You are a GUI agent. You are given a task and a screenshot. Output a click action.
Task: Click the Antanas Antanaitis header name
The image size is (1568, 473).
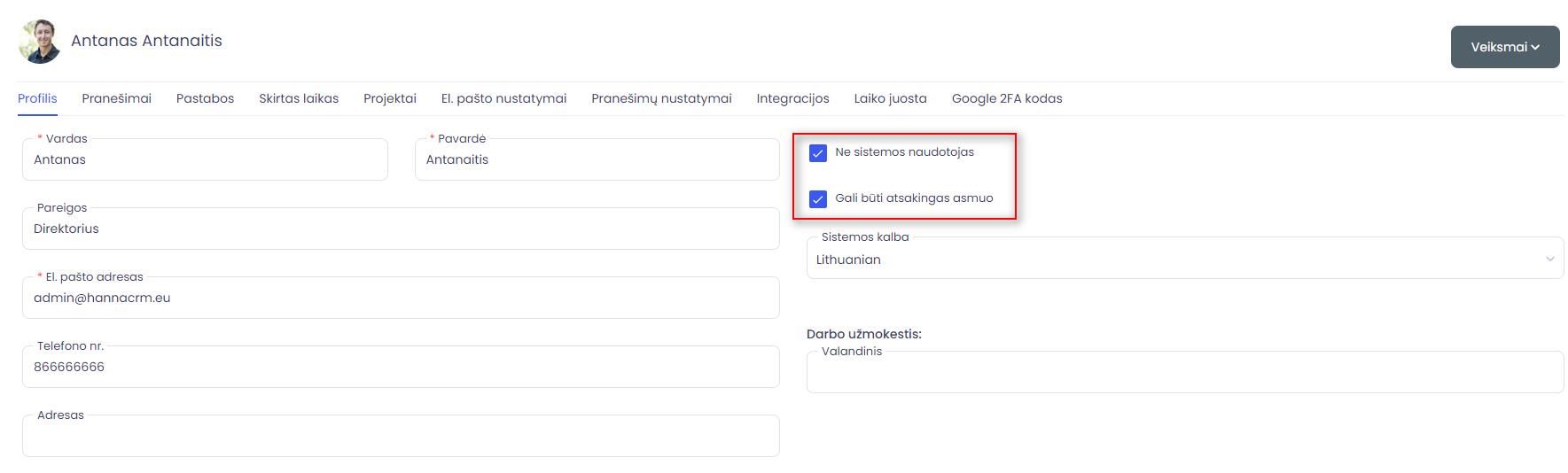point(146,41)
